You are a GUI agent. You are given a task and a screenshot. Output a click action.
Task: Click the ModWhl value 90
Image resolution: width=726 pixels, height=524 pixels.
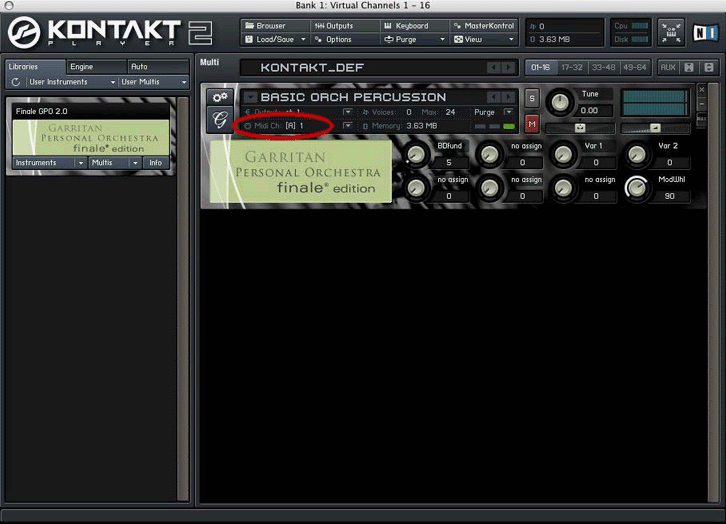[x=670, y=196]
